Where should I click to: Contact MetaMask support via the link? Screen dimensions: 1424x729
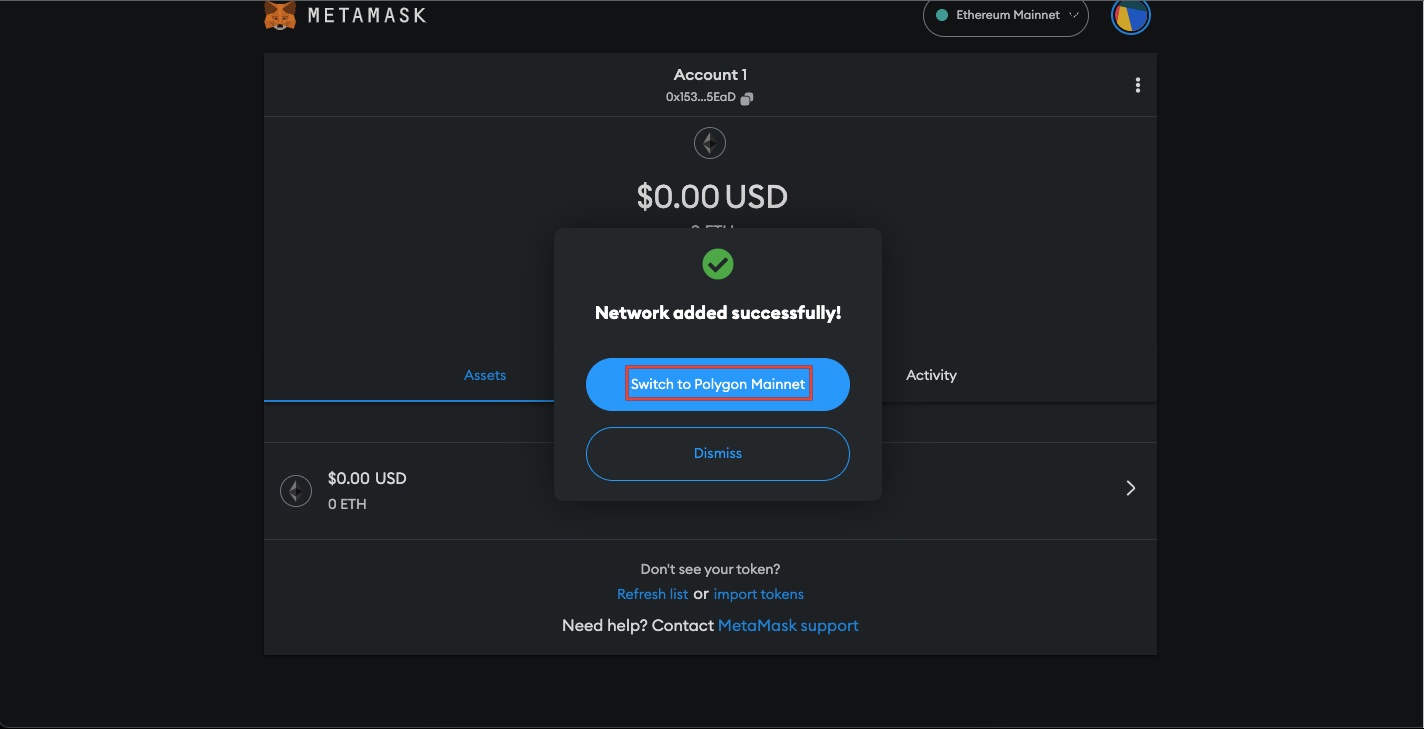point(787,625)
